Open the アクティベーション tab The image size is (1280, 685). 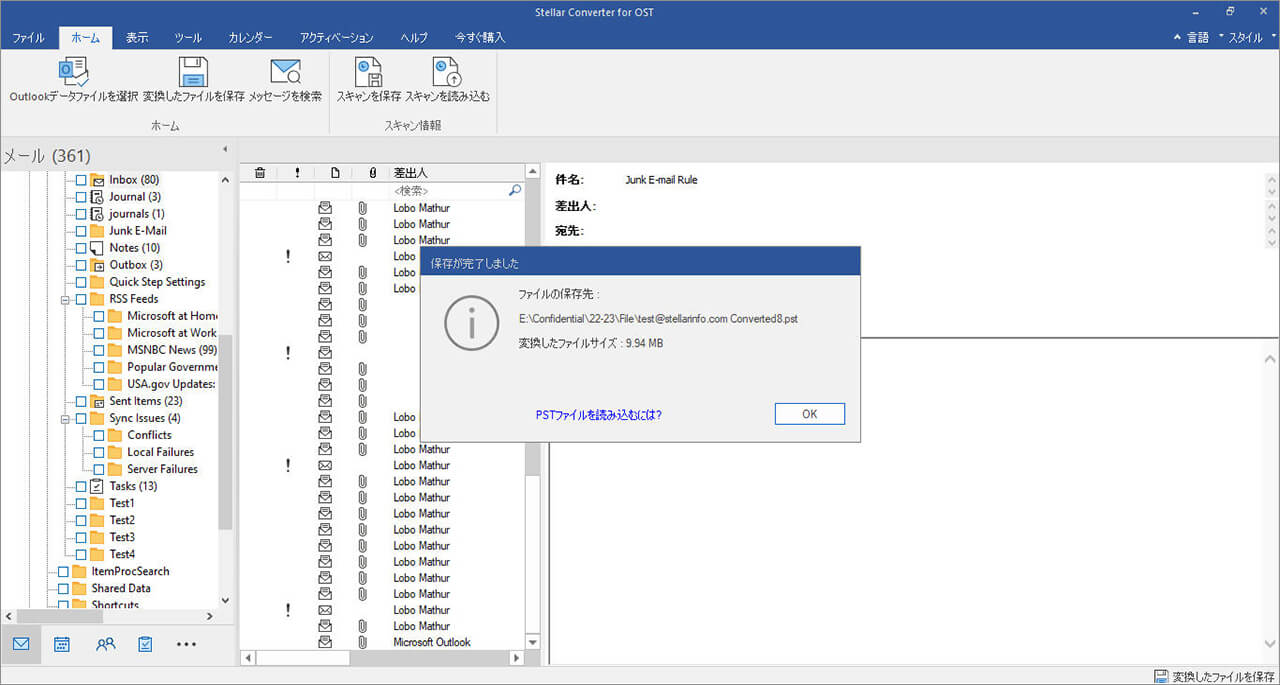(x=337, y=37)
